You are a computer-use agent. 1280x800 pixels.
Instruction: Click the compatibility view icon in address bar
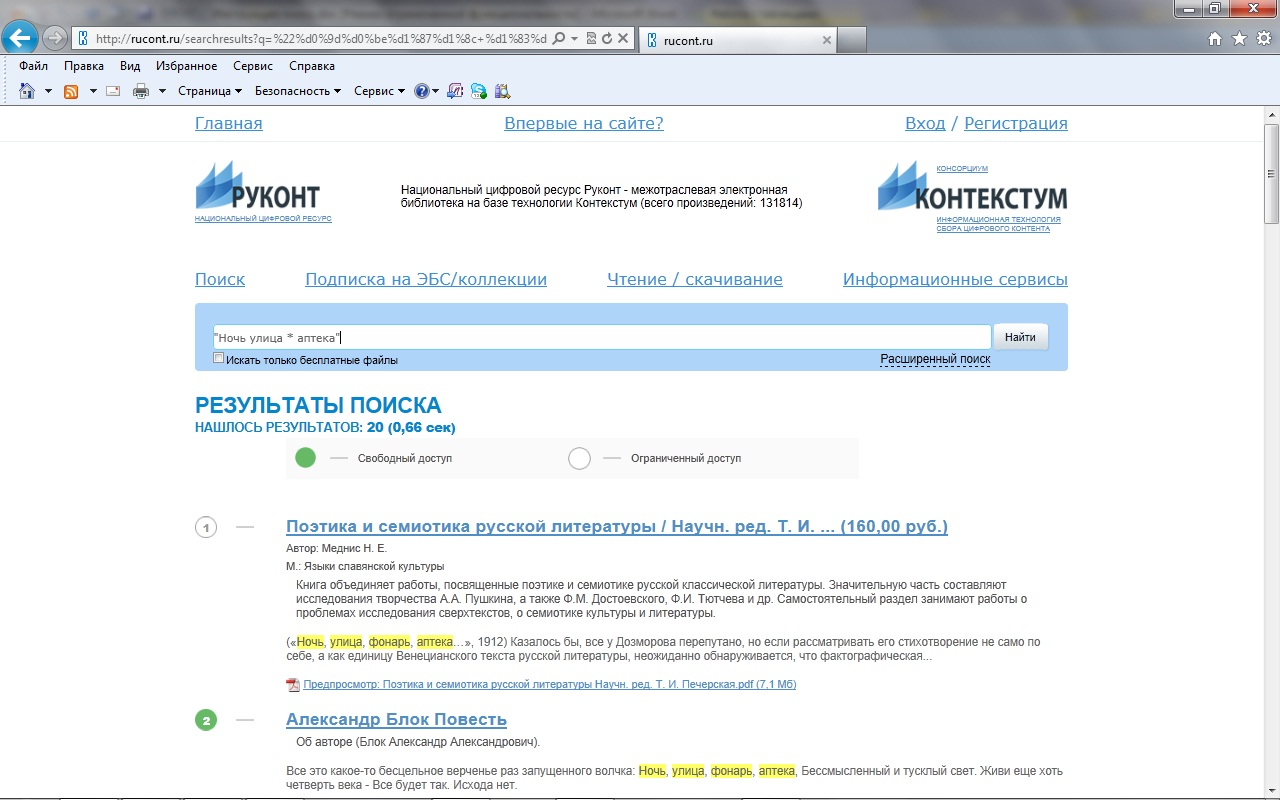pyautogui.click(x=591, y=39)
